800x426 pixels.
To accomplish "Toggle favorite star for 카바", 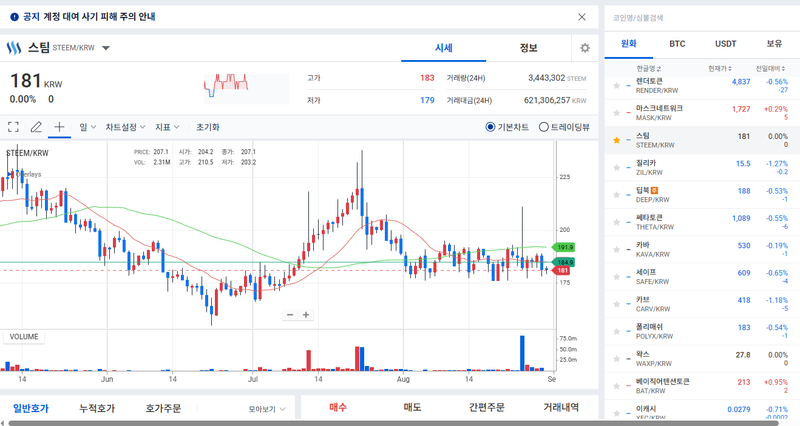I will [616, 249].
